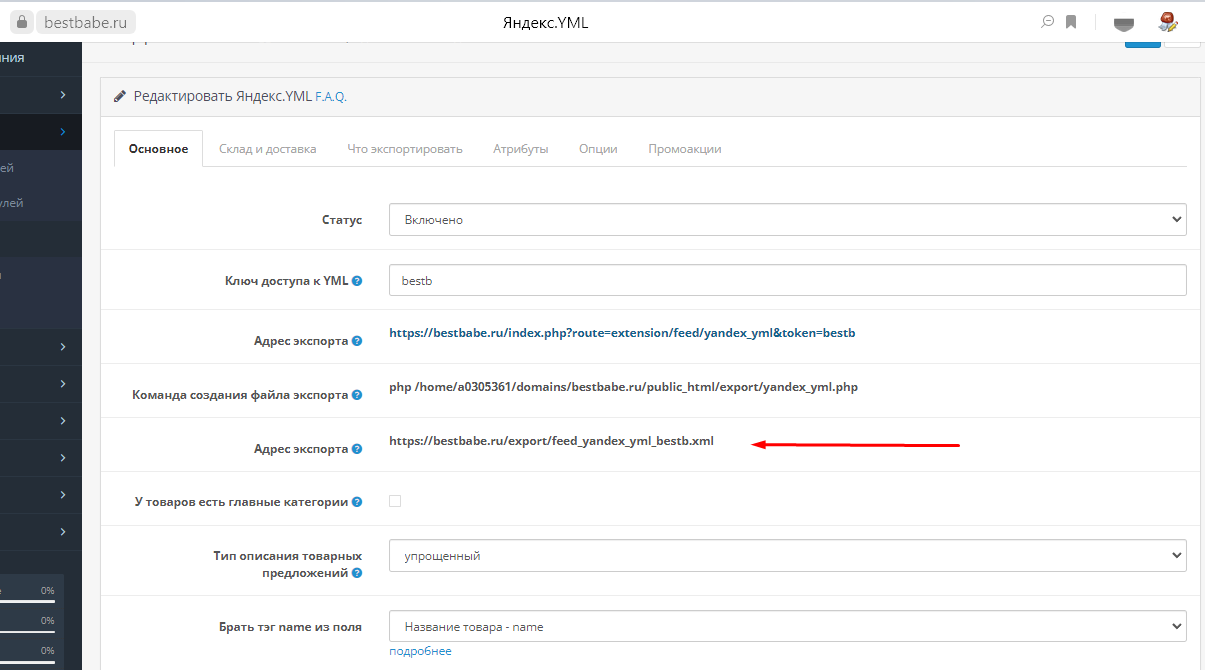Image resolution: width=1205 pixels, height=670 pixels.
Task: Open help icon next to Команда создания файла экспорта
Action: point(357,395)
